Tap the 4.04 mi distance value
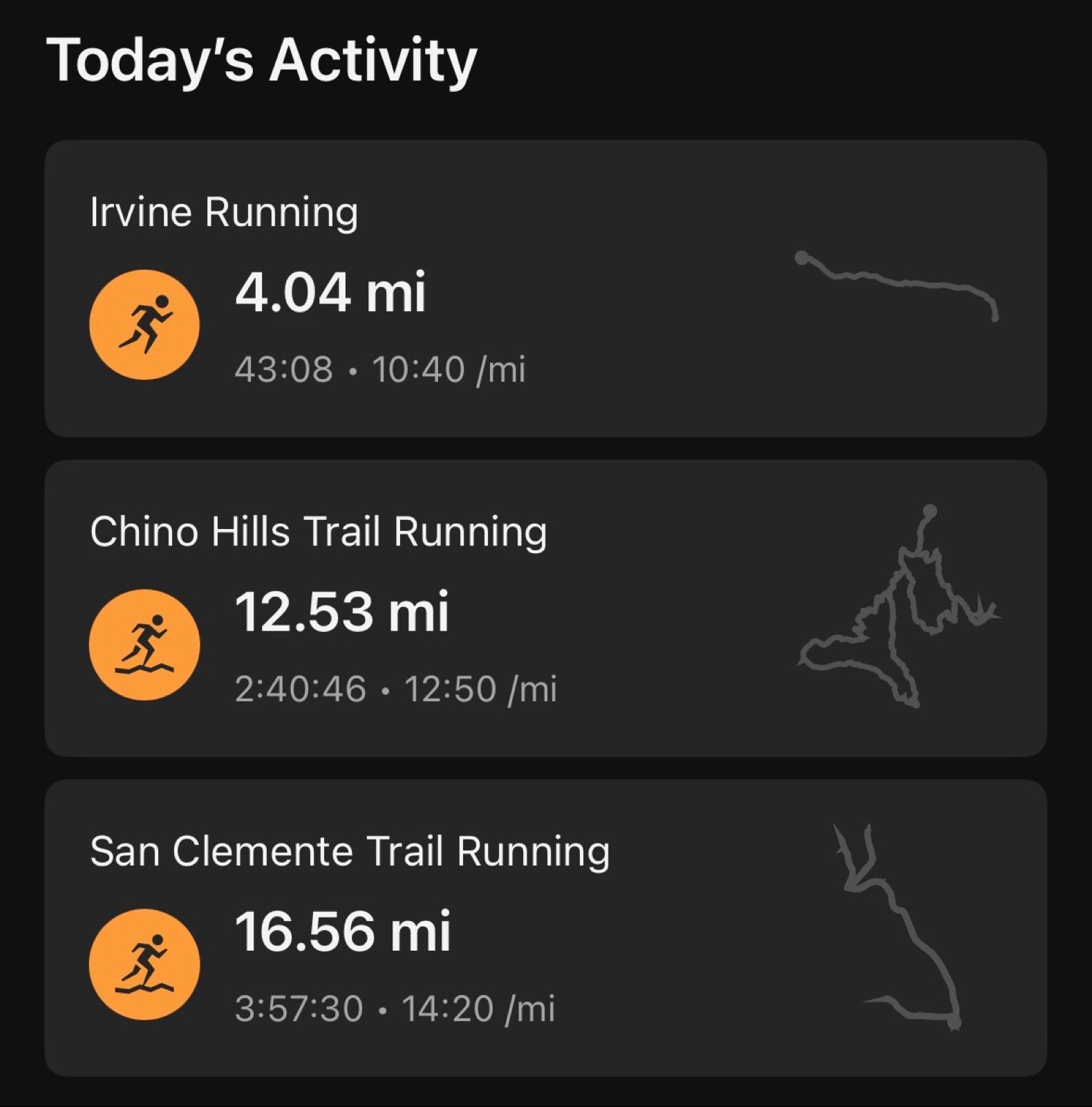 pos(330,292)
